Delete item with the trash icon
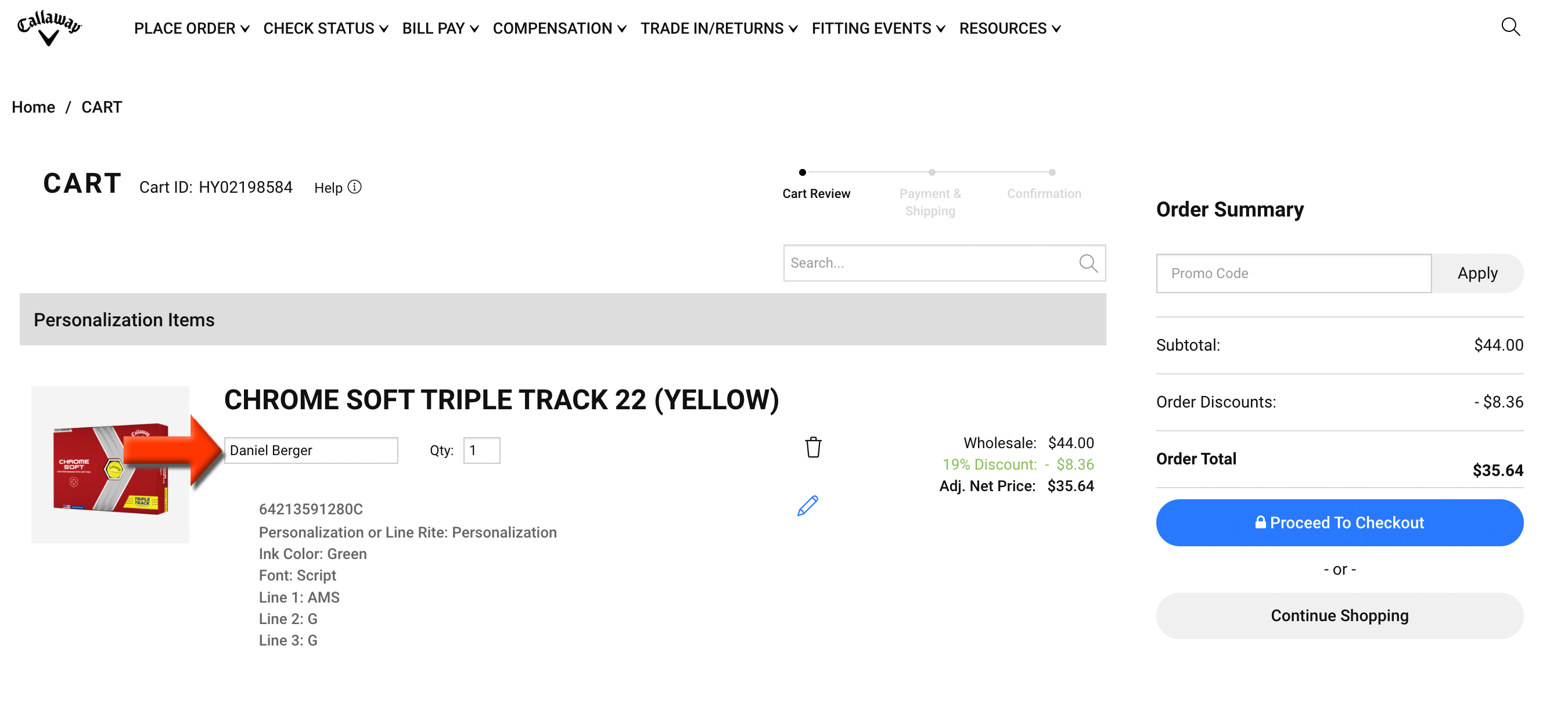This screenshot has width=1568, height=721. pyautogui.click(x=812, y=447)
